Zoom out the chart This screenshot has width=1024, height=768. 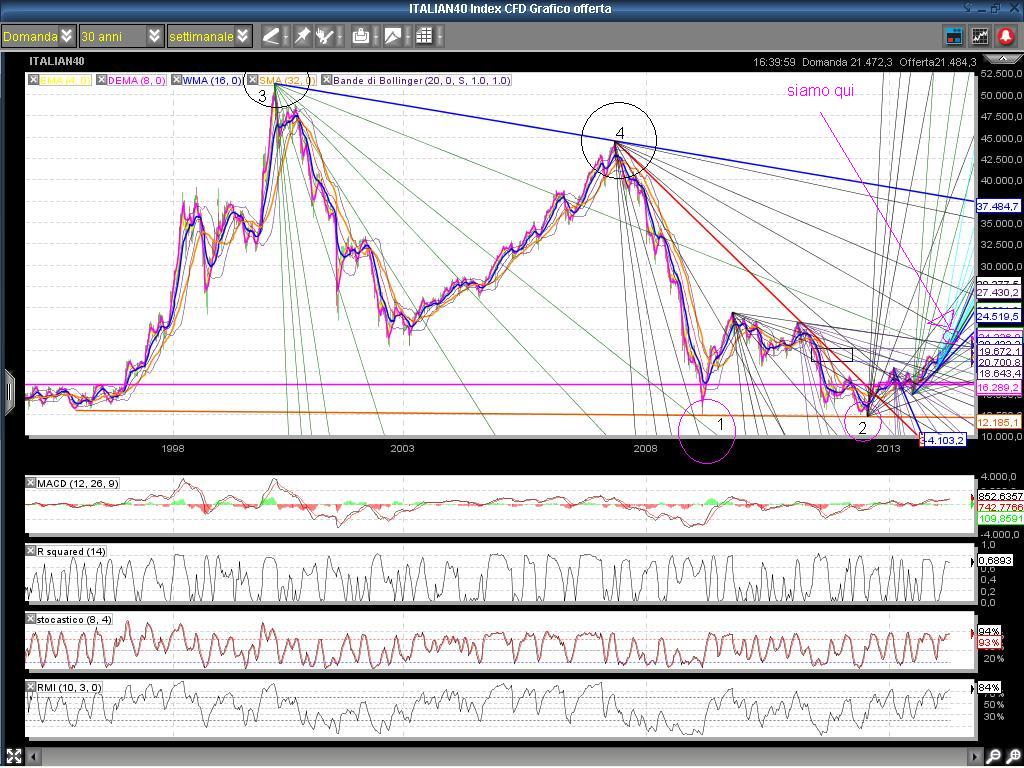click(994, 756)
